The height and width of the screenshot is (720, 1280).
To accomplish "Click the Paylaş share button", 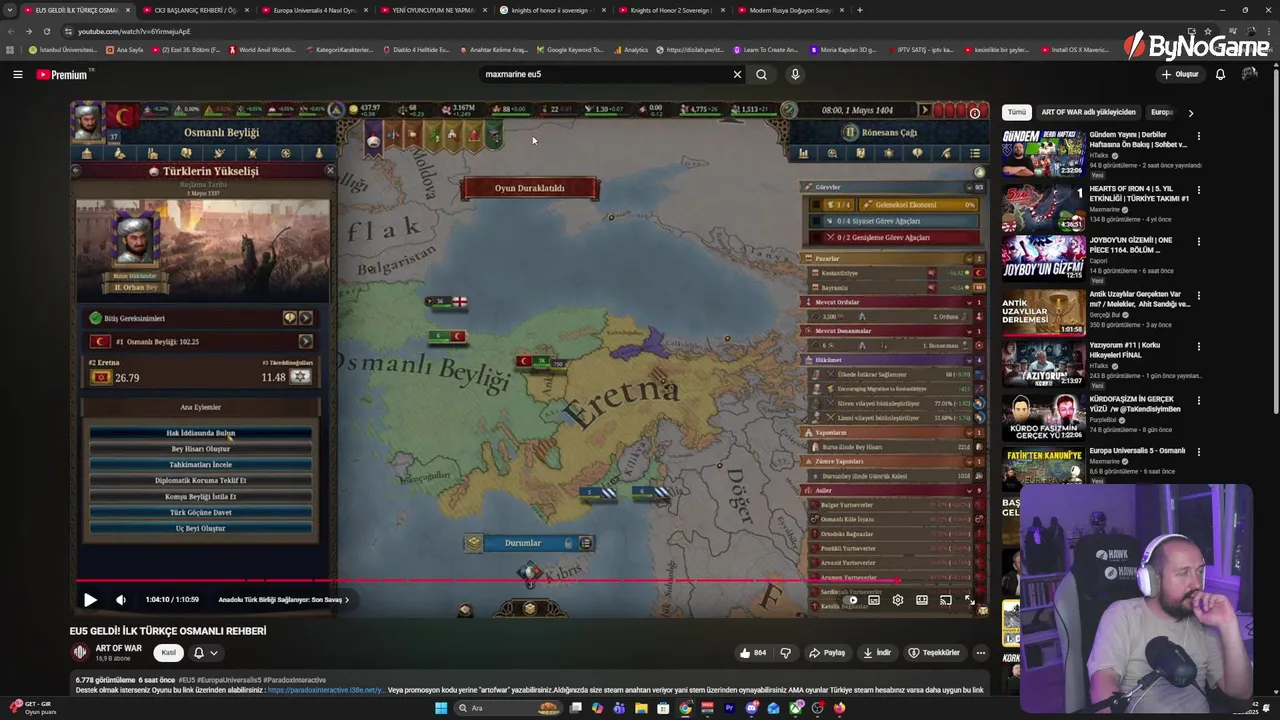I will coord(827,653).
